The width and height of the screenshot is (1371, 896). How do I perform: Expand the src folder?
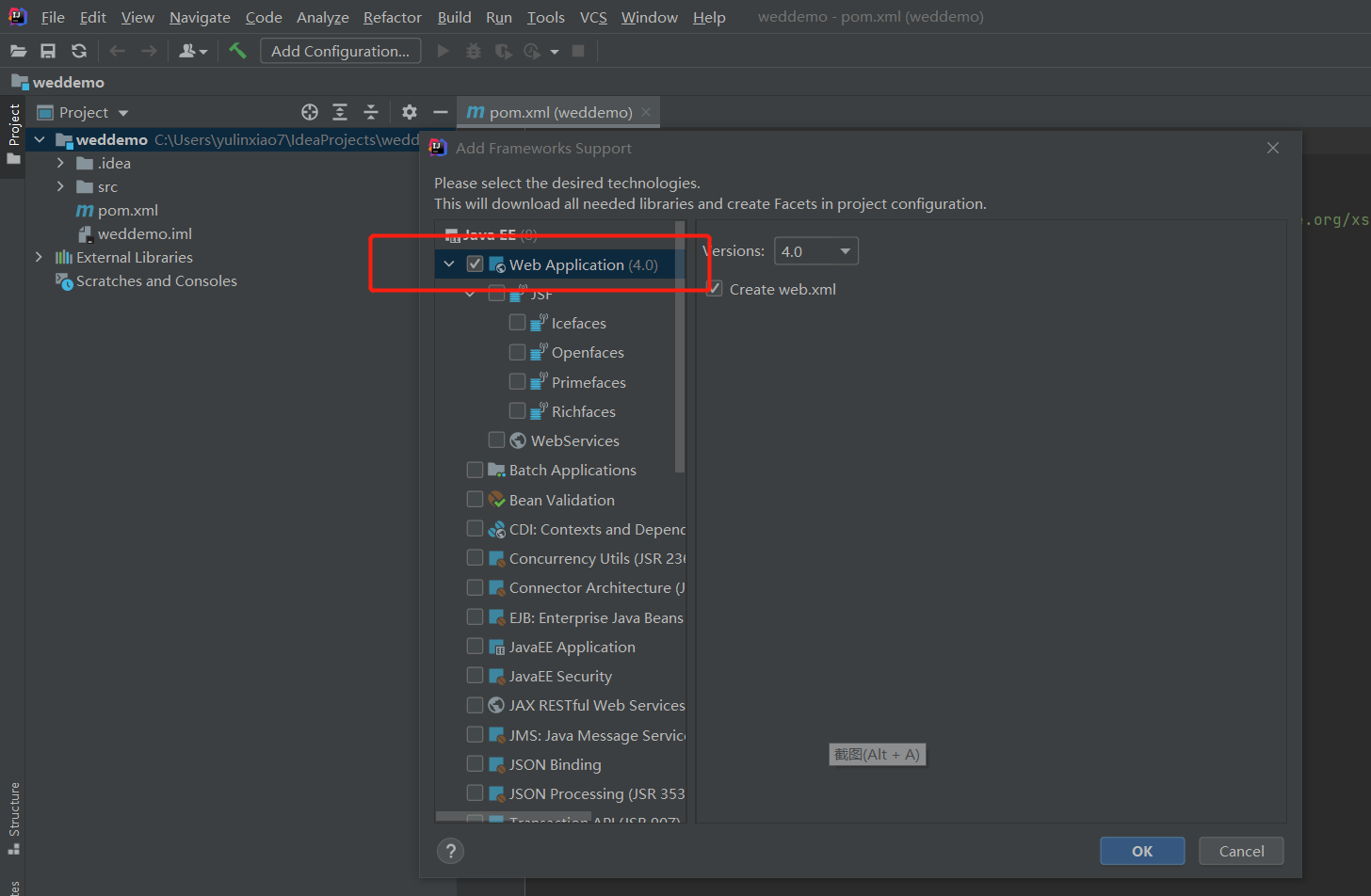[x=60, y=186]
